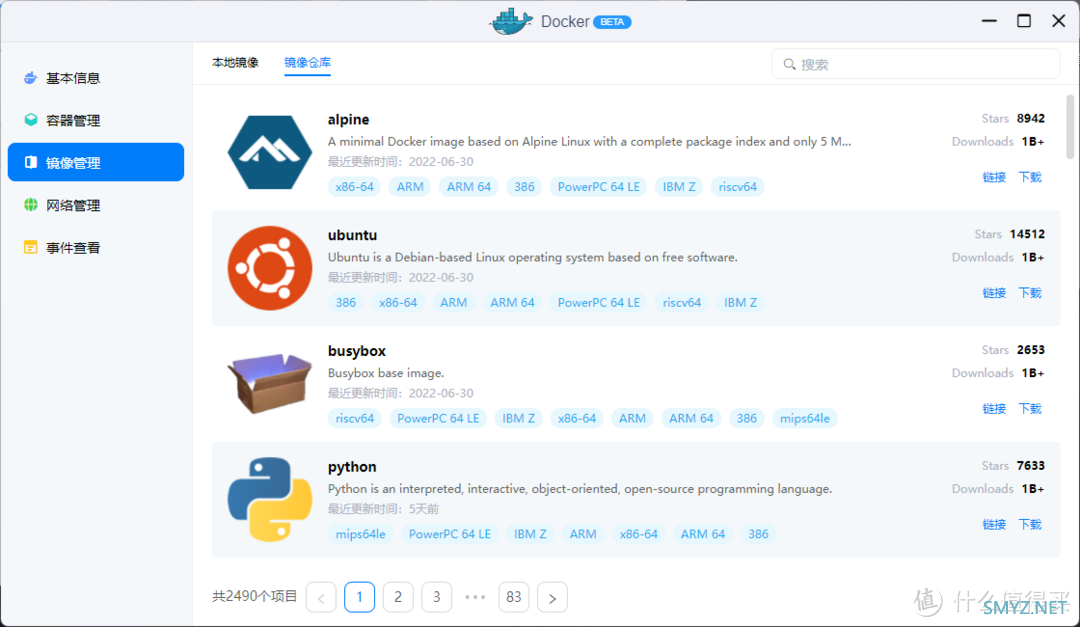Click alpine Stars count 8942

coord(1031,119)
